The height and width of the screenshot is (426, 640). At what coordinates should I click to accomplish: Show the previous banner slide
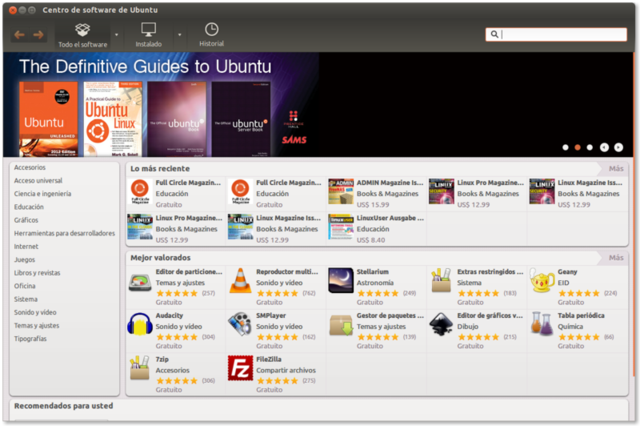[604, 147]
